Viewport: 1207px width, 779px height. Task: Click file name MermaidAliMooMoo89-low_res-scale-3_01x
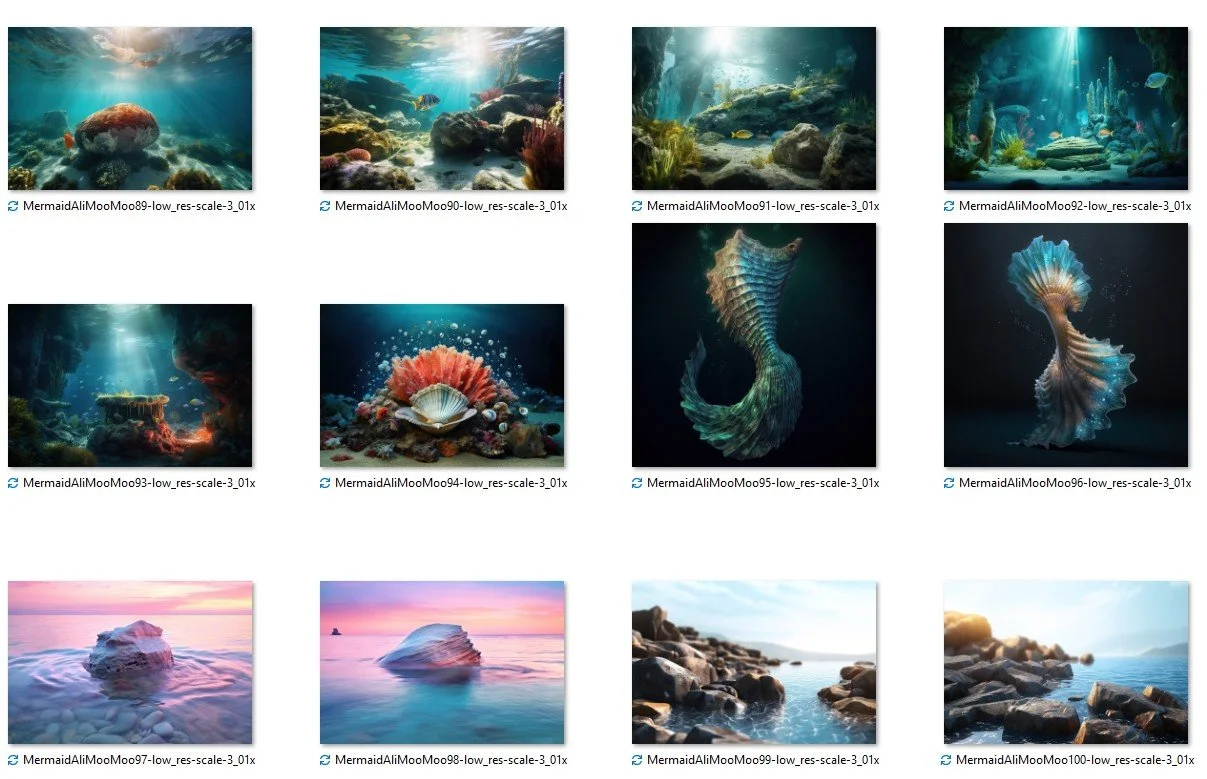coord(139,206)
